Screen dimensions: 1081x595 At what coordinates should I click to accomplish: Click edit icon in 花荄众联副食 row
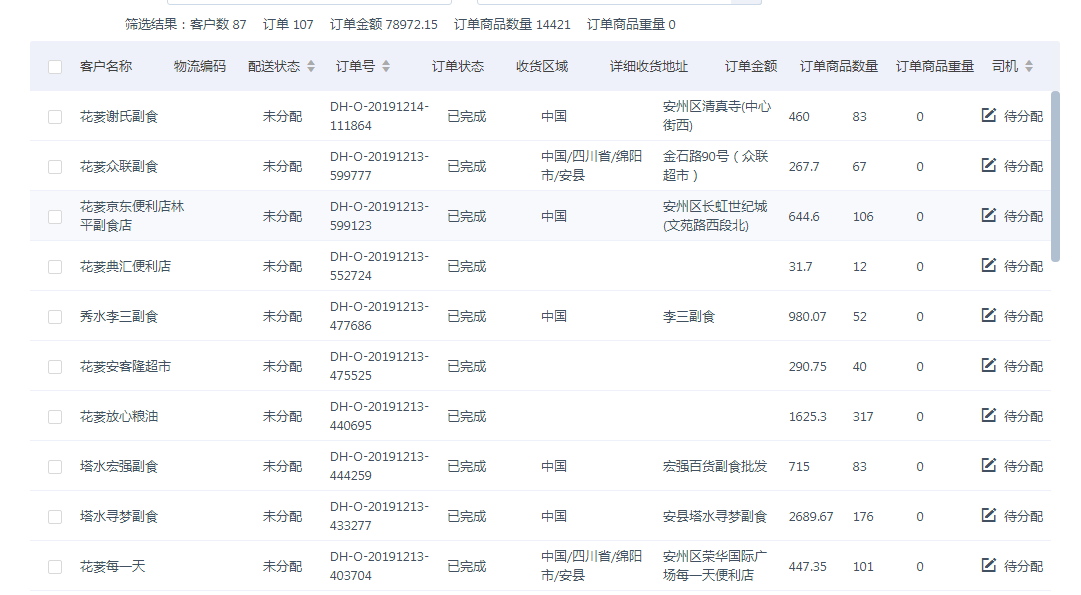(x=989, y=165)
